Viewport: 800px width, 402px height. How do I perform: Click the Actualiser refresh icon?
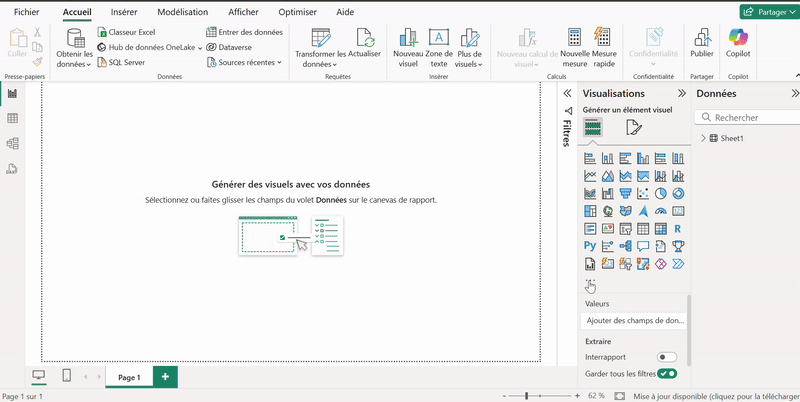pos(364,40)
